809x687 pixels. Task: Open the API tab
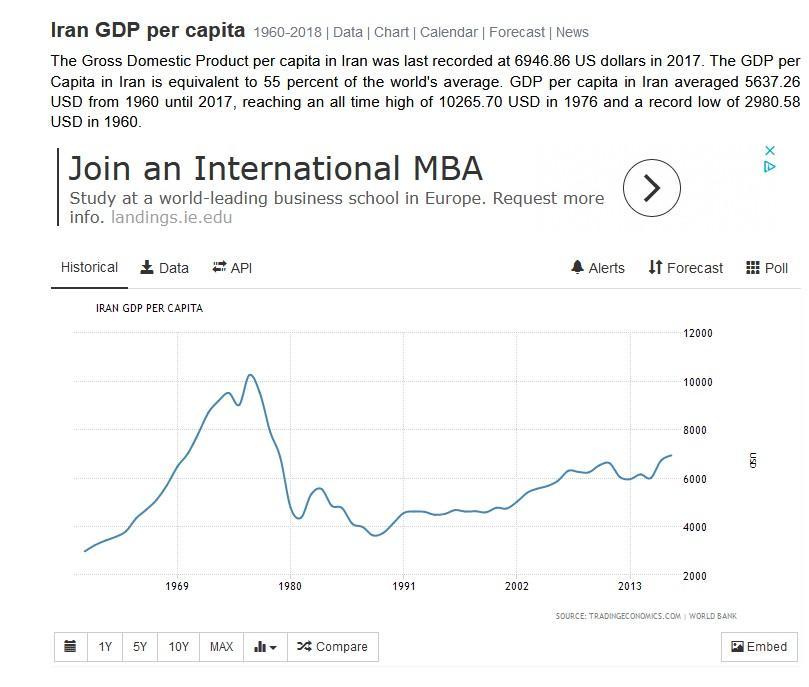pyautogui.click(x=232, y=268)
